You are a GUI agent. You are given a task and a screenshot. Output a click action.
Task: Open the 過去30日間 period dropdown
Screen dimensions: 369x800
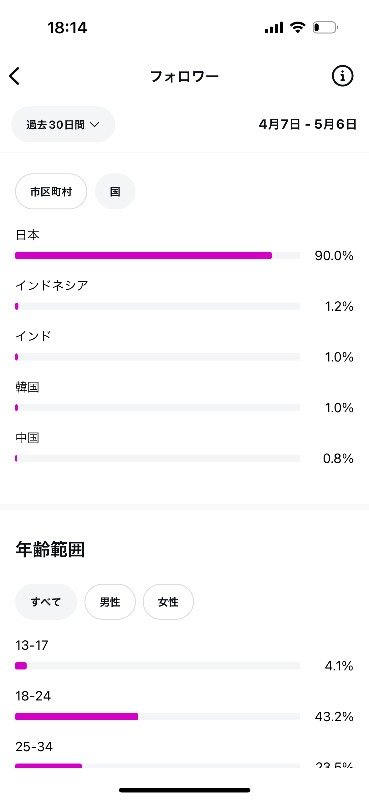pos(63,124)
